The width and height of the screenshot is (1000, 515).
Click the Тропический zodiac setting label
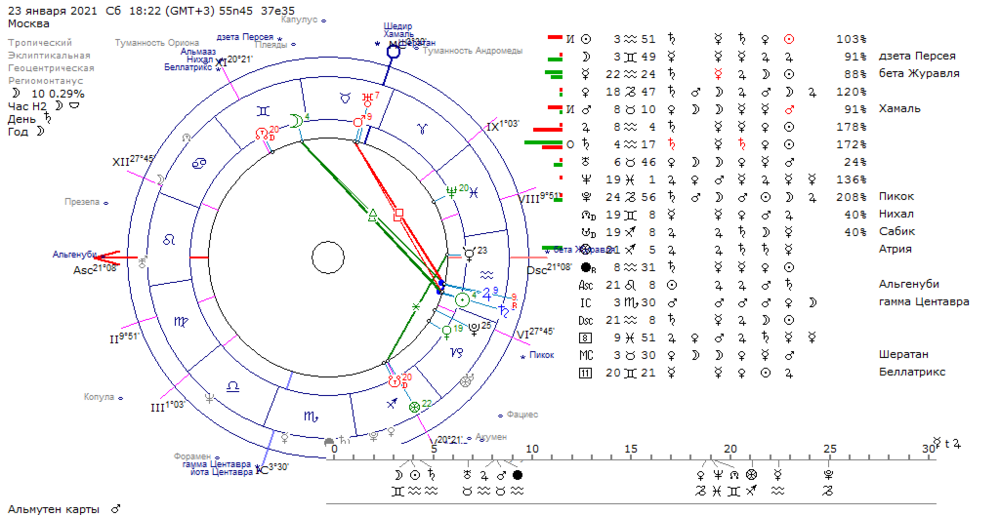[x=40, y=43]
